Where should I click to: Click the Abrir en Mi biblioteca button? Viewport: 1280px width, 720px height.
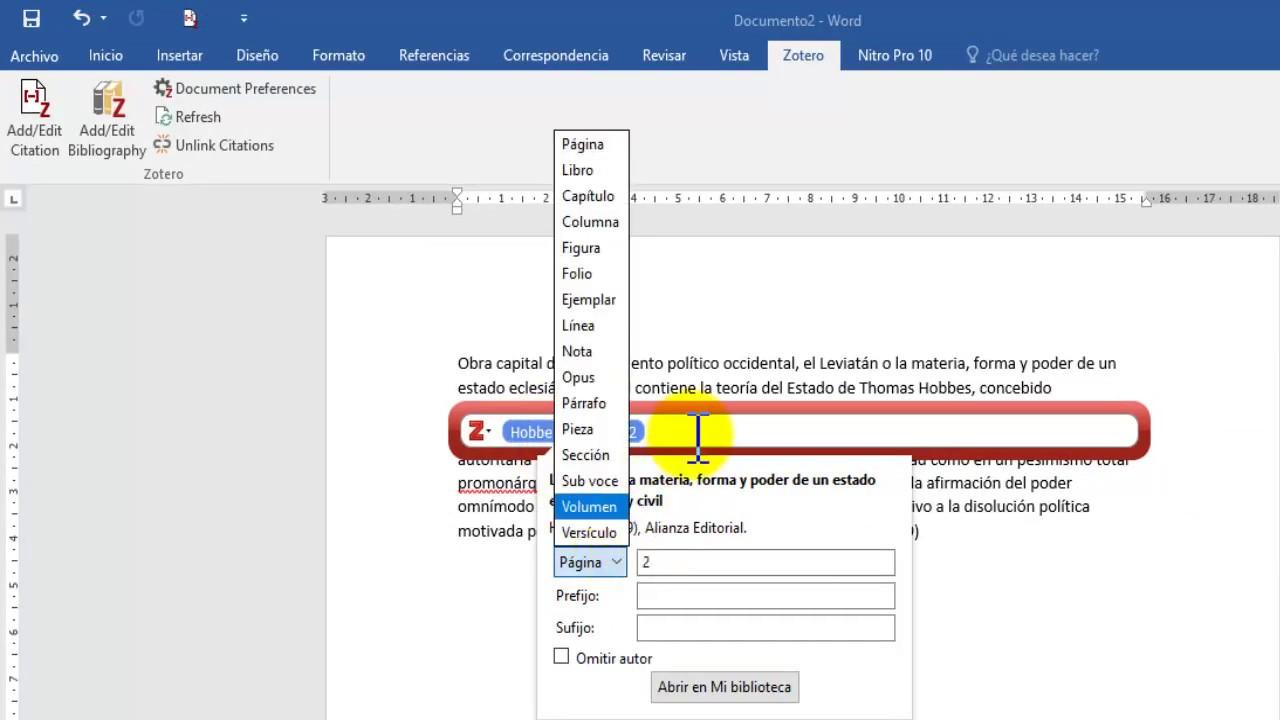[724, 687]
